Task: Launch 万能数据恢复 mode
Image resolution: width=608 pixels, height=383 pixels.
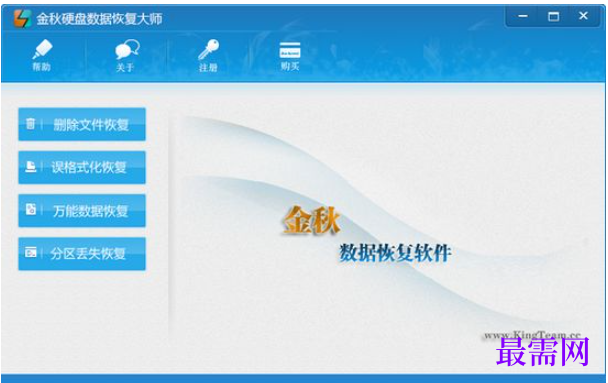Action: coord(82,210)
